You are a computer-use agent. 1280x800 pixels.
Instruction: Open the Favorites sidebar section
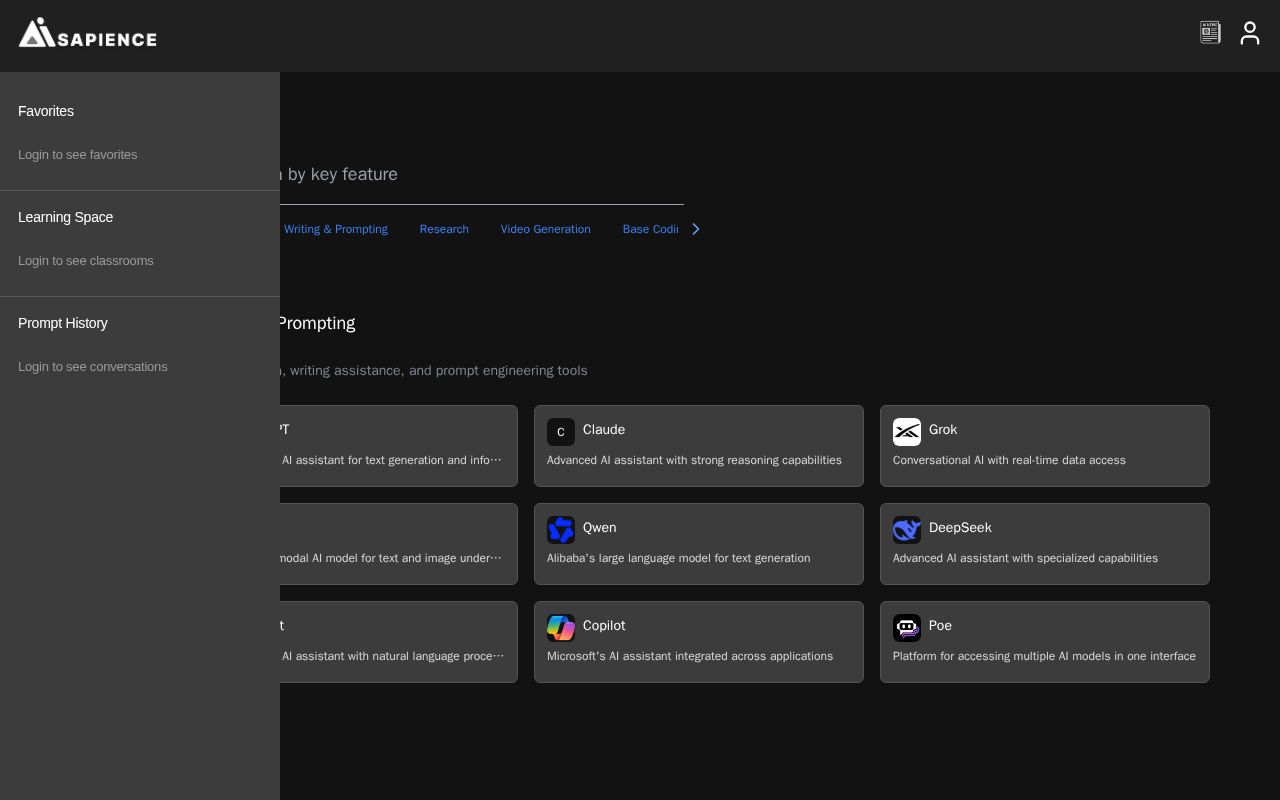[46, 111]
